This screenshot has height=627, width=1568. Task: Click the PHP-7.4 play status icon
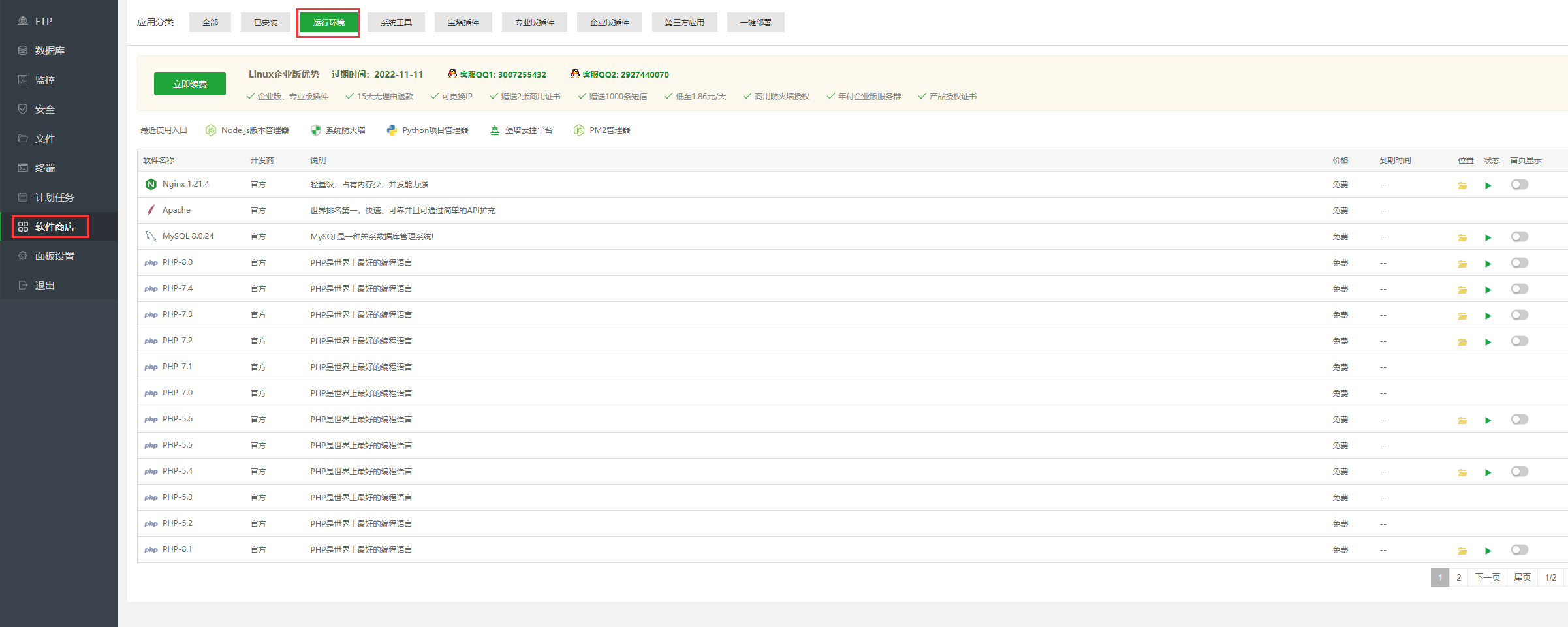(1488, 290)
